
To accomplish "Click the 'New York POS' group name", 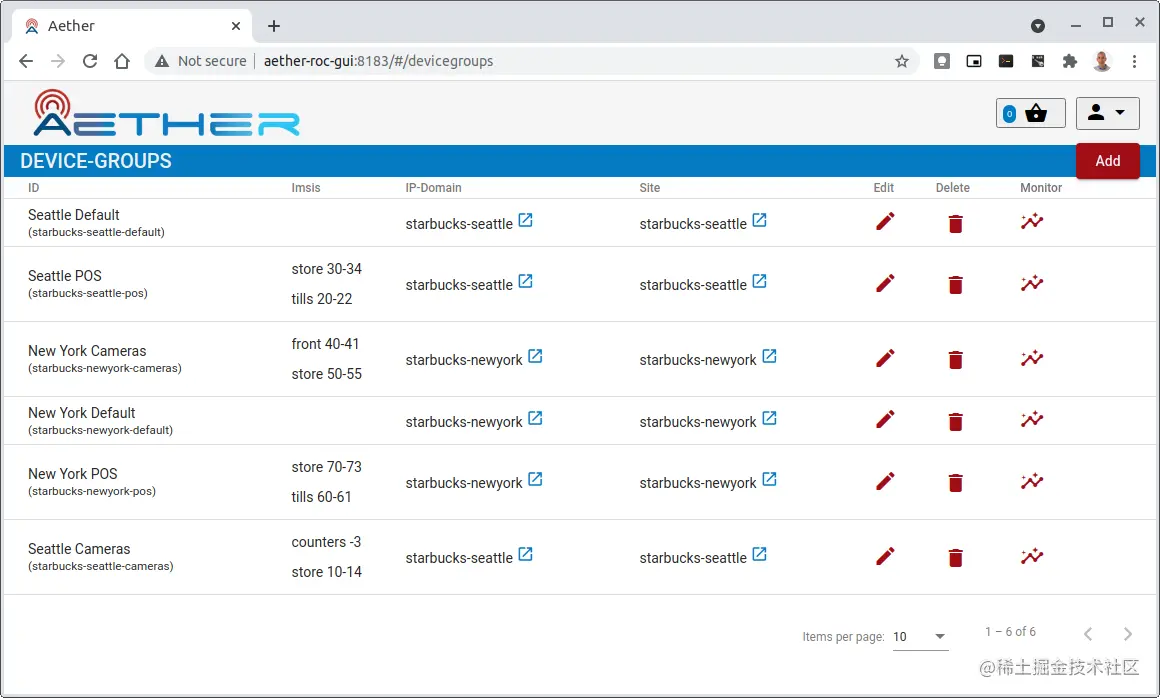I will coord(72,474).
